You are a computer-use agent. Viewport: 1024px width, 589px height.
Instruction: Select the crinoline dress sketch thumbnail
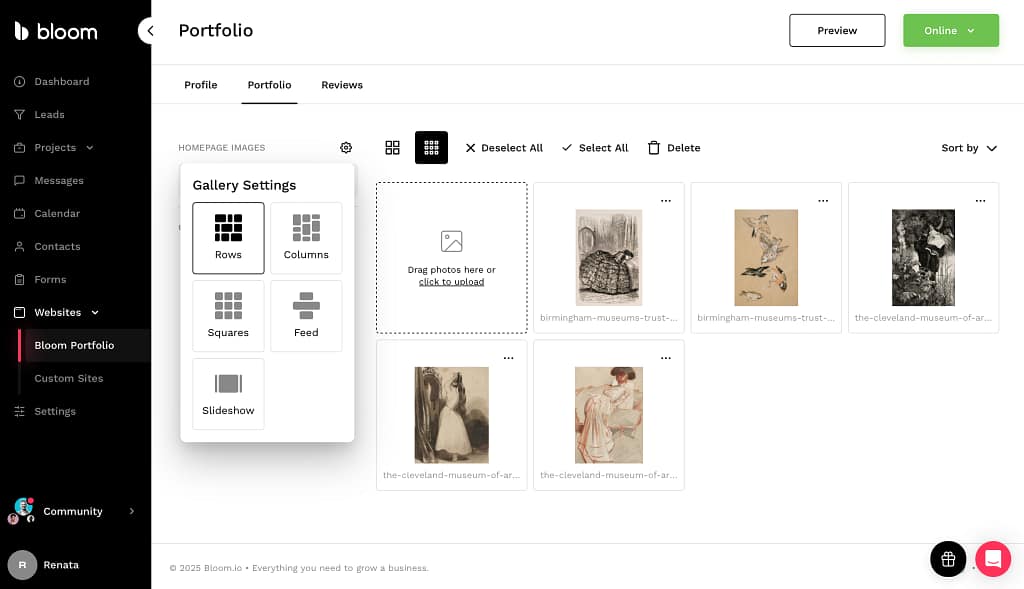(609, 257)
